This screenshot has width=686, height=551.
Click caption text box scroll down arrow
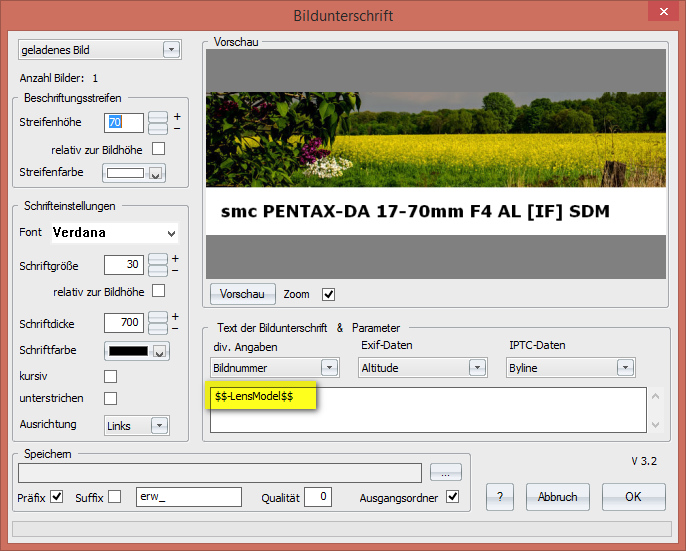point(655,424)
